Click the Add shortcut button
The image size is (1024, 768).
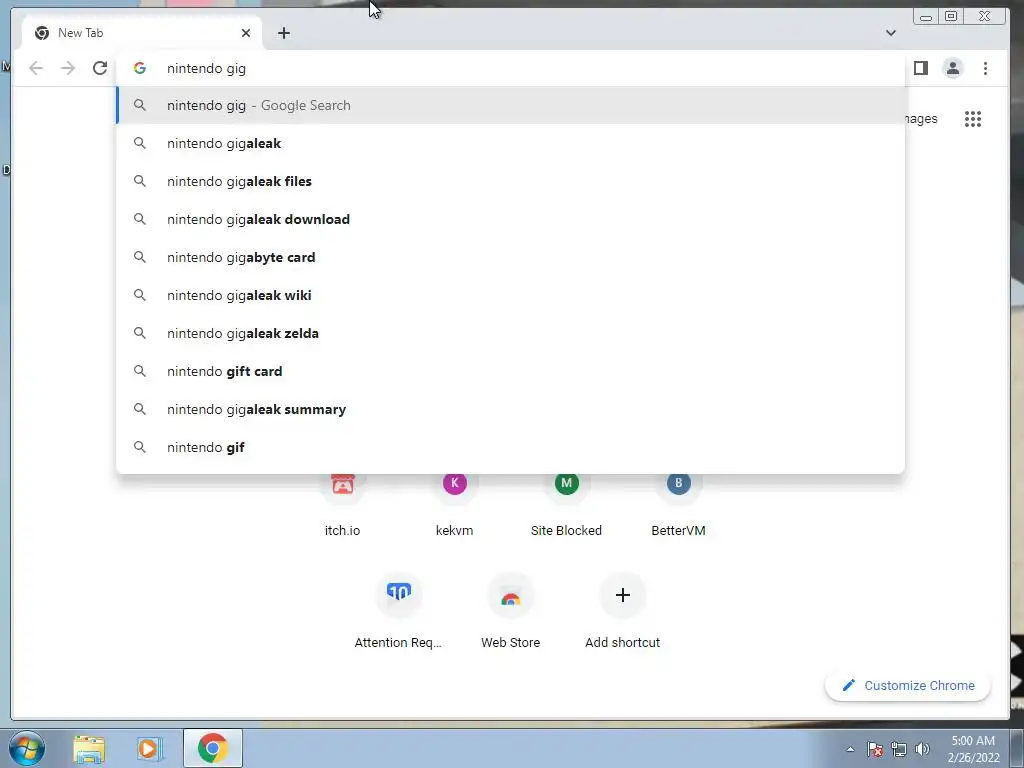(622, 611)
